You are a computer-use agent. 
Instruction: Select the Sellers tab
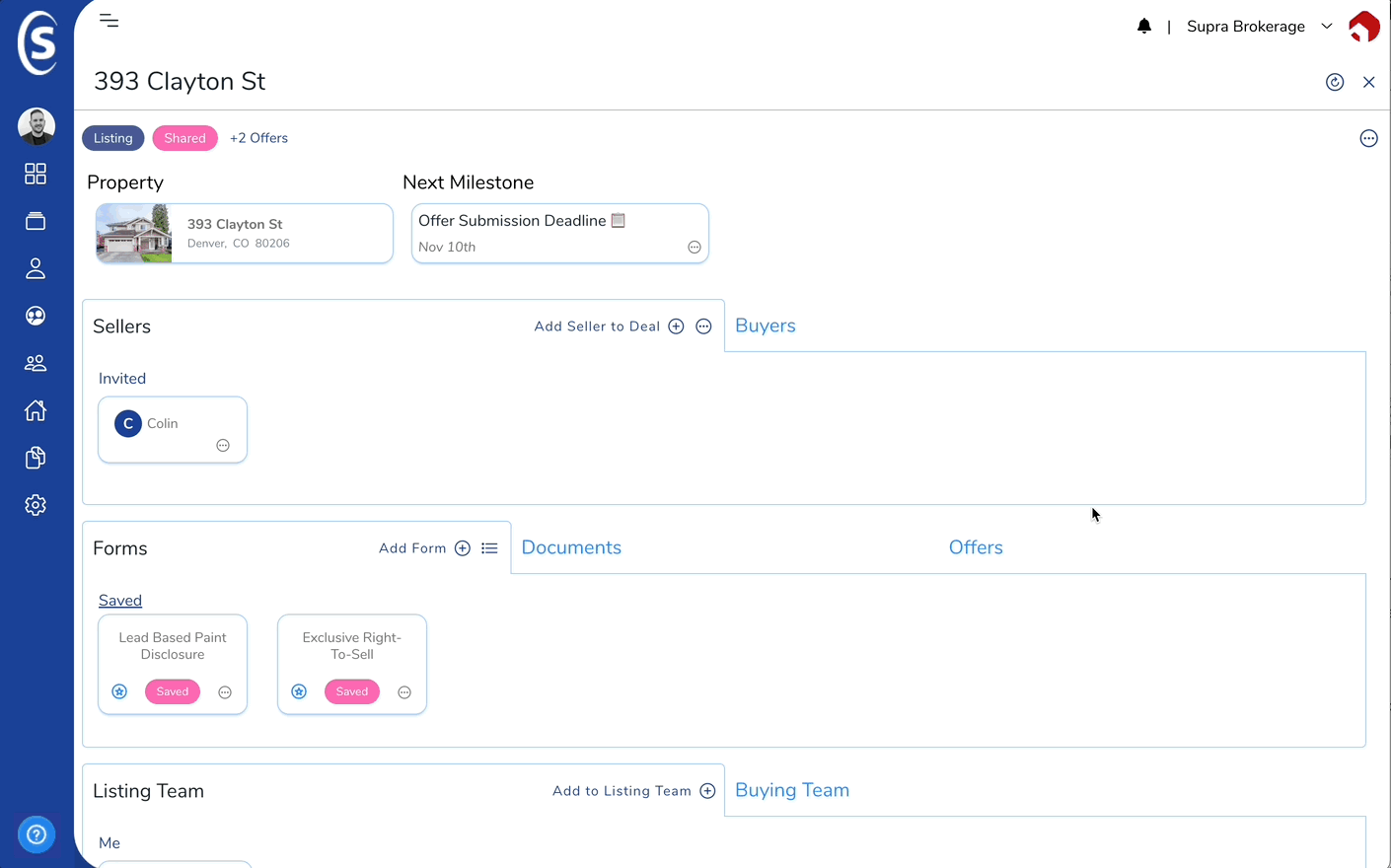click(122, 326)
